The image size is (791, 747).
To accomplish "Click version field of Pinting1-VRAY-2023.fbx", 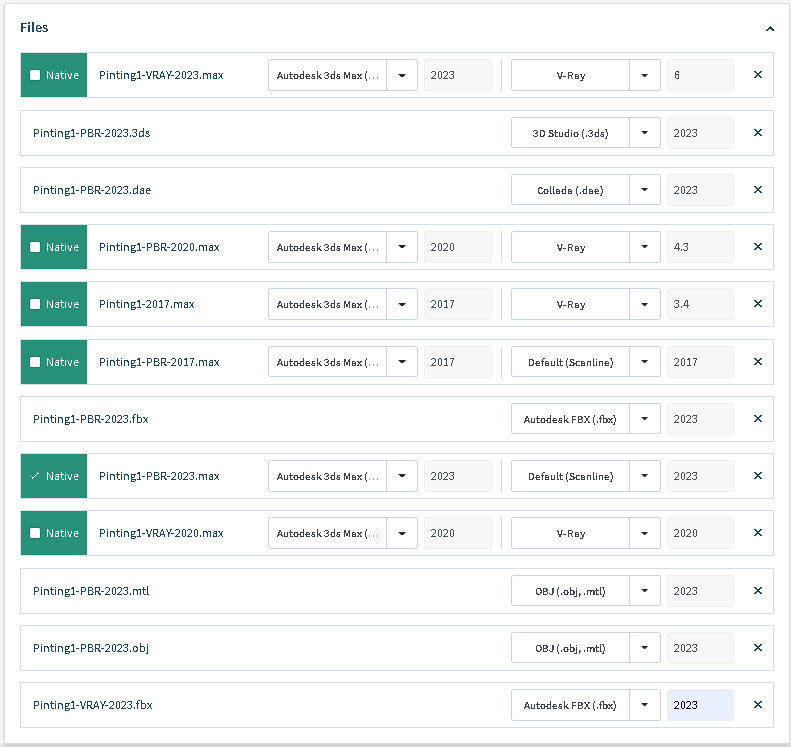I will point(700,705).
